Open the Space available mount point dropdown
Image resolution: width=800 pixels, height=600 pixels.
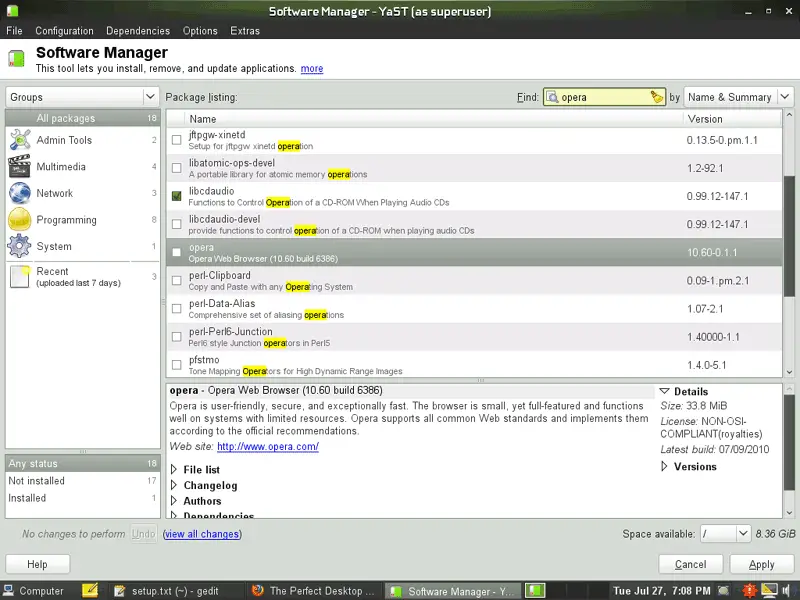[724, 534]
